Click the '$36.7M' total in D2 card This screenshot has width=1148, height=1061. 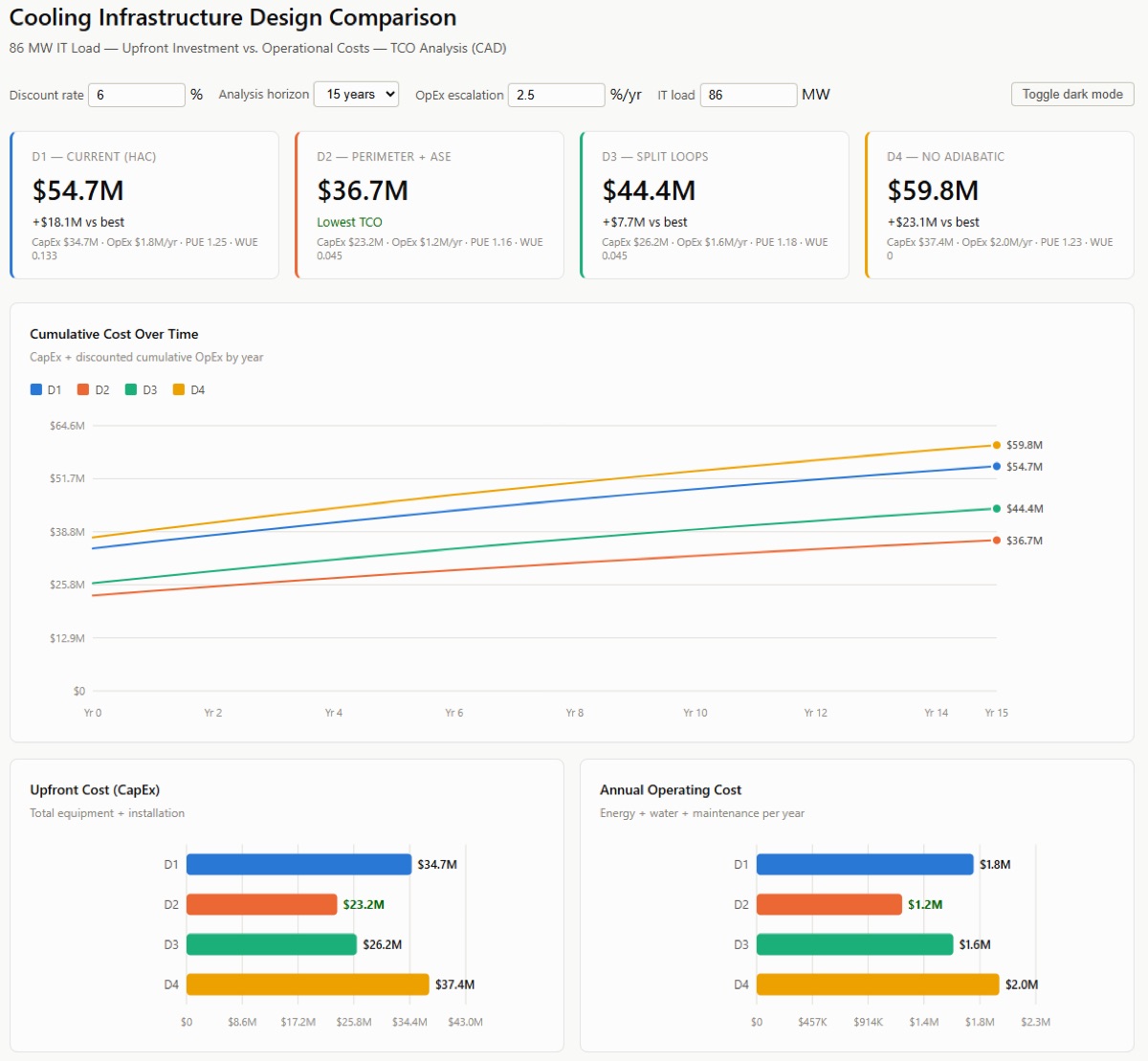(x=363, y=190)
